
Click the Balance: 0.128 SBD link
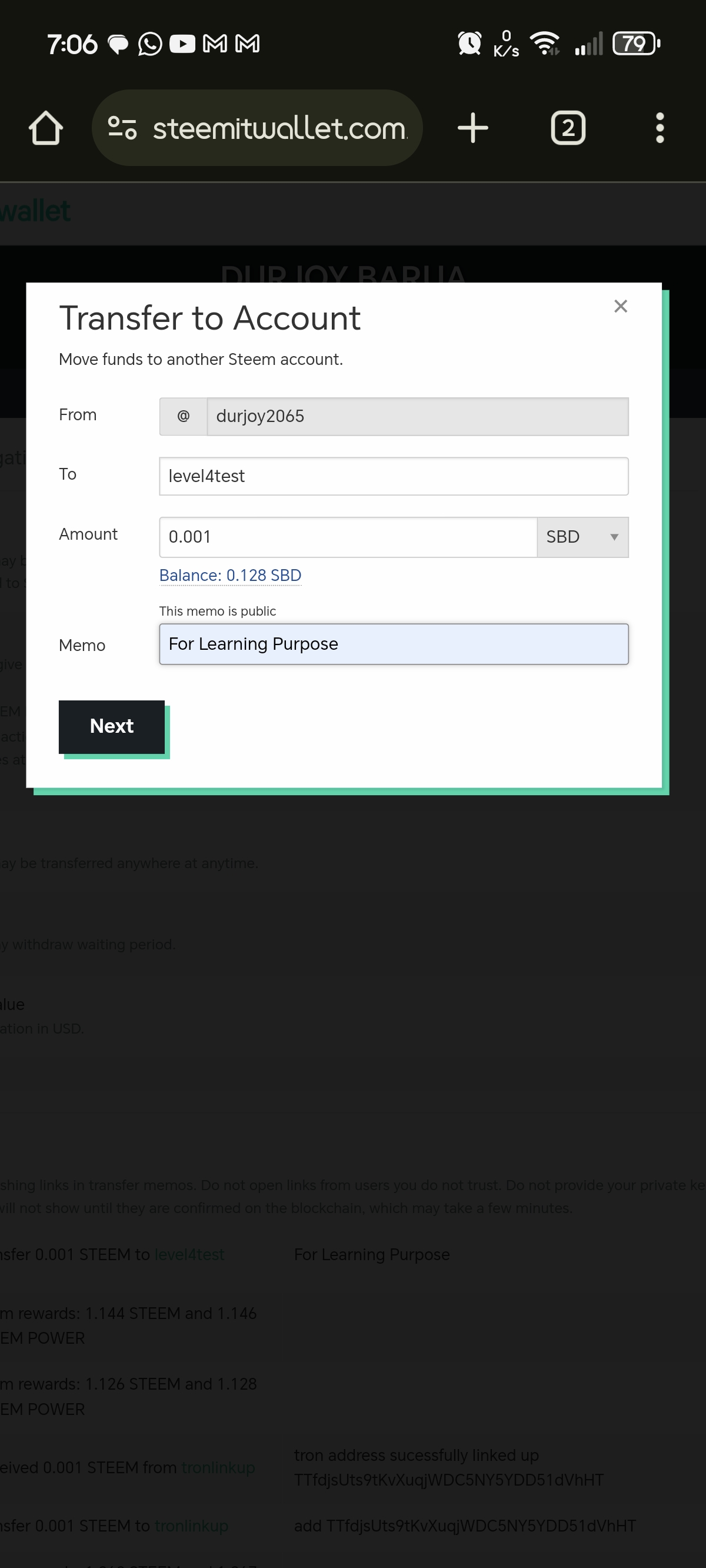click(230, 575)
